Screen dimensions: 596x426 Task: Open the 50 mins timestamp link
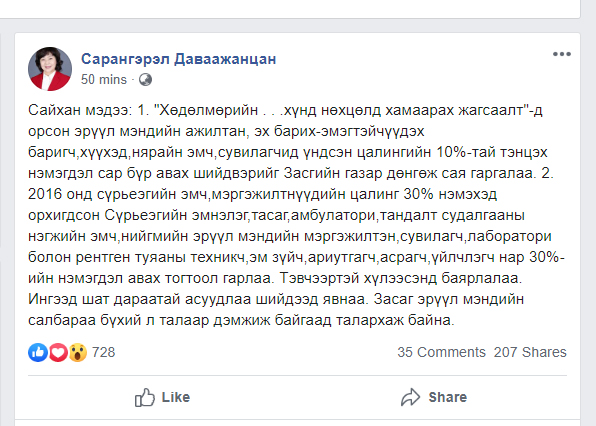coord(104,79)
